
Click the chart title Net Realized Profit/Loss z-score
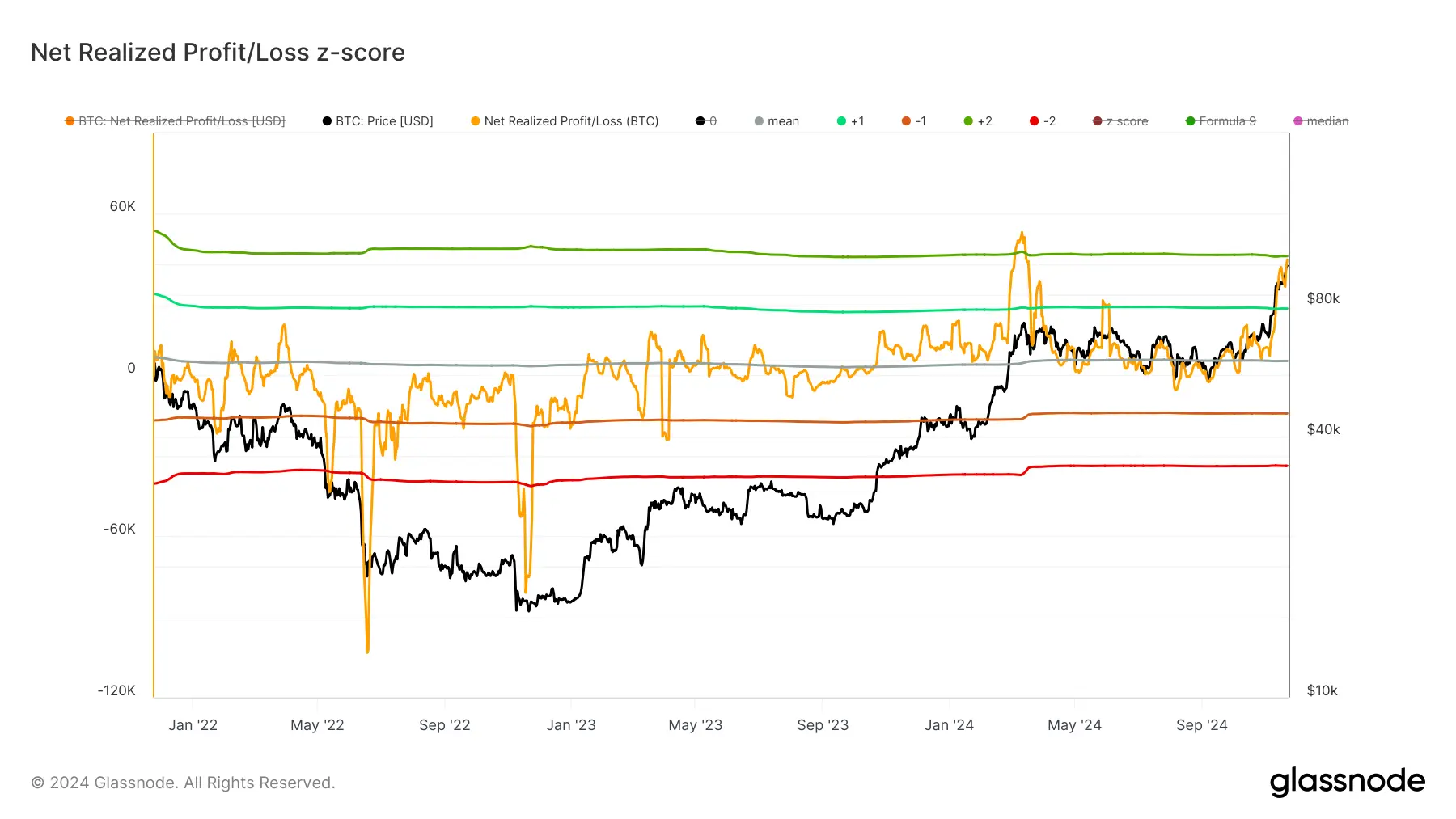(x=218, y=53)
